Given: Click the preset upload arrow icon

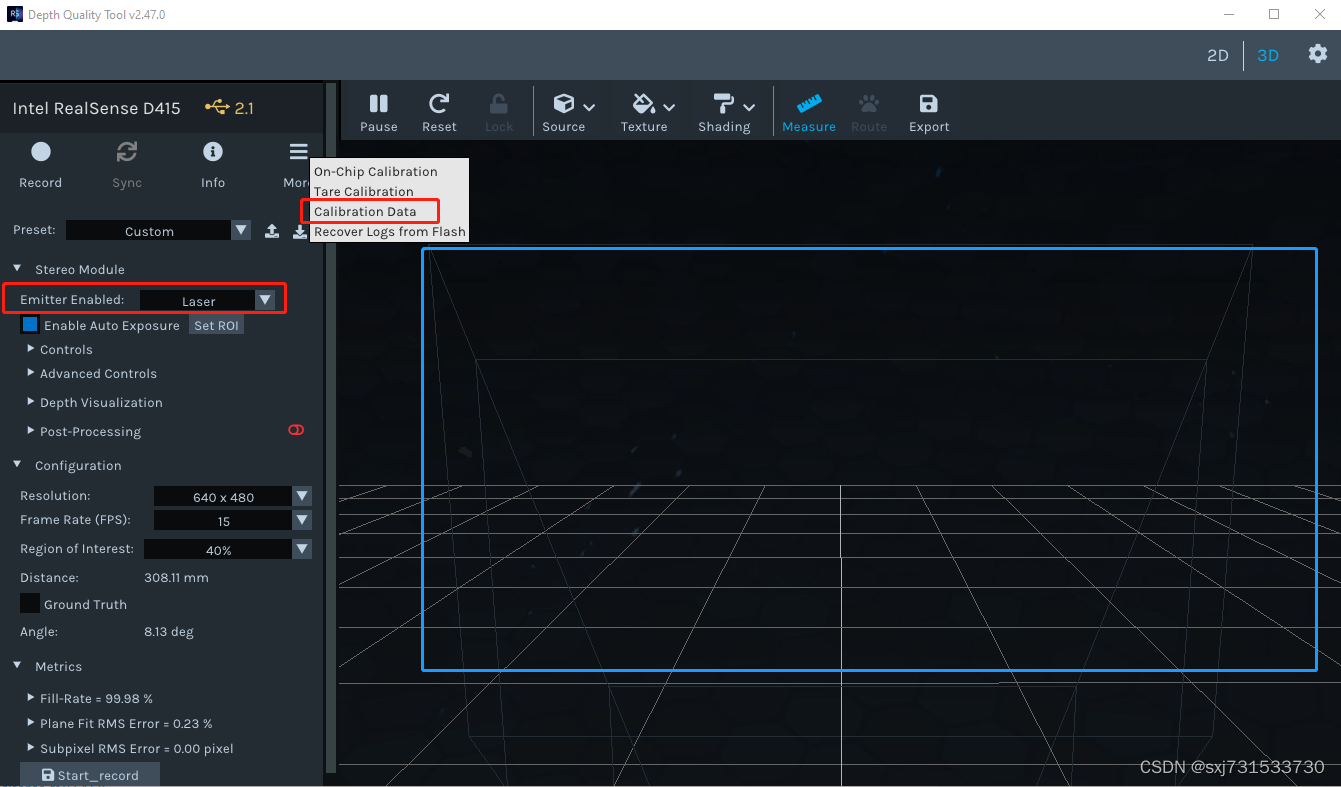Looking at the screenshot, I should coord(272,231).
